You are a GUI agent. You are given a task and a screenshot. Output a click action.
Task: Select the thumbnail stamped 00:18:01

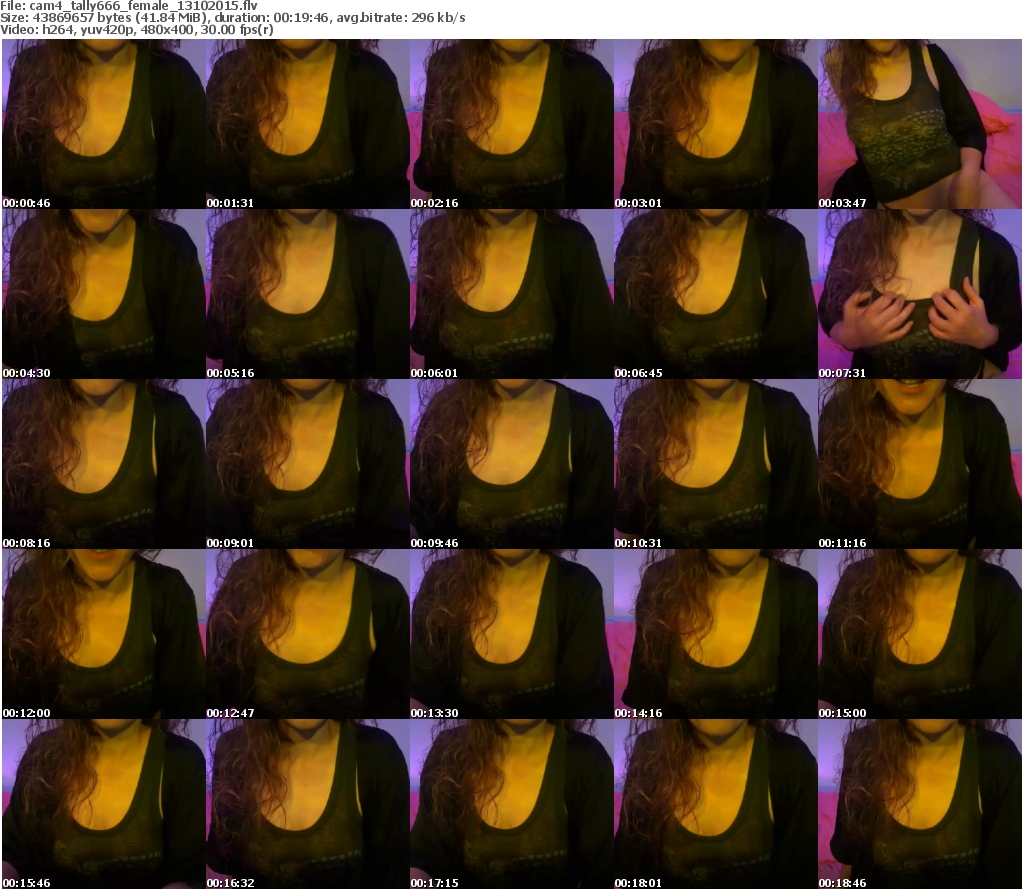pos(716,804)
